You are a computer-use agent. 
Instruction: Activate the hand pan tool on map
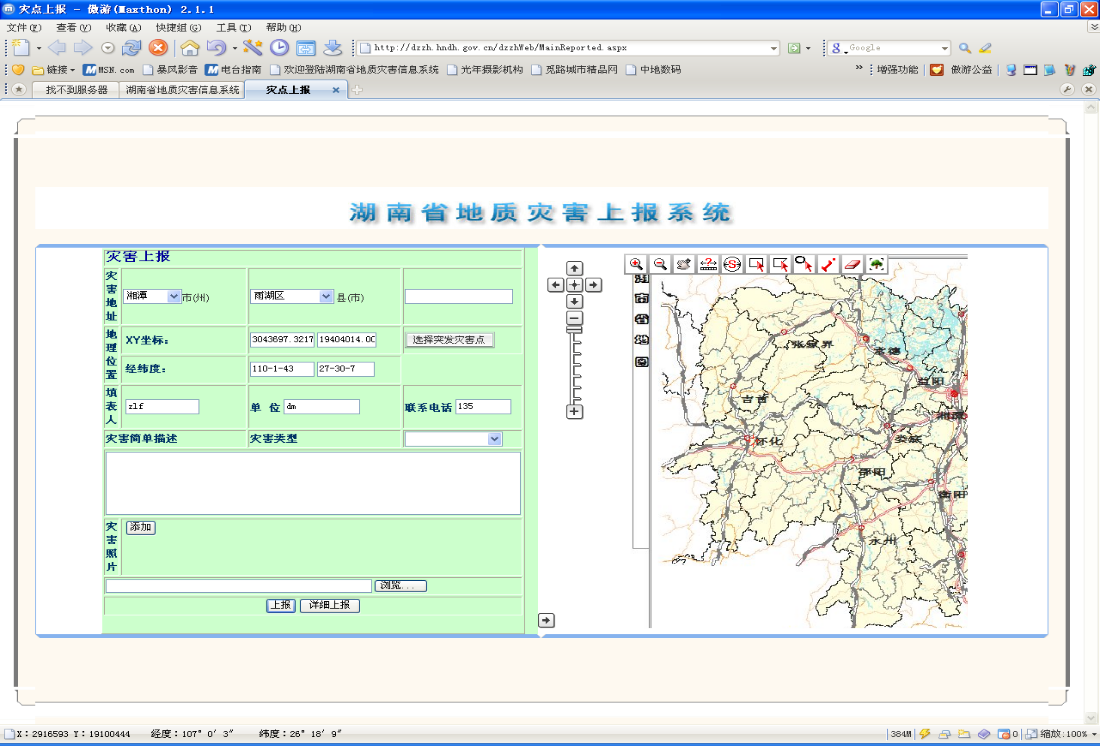click(684, 264)
